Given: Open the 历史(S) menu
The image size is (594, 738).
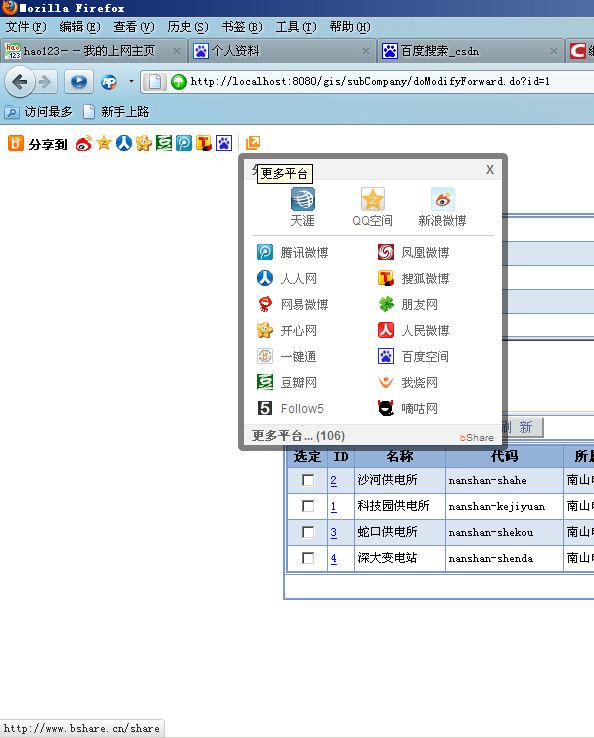Looking at the screenshot, I should (x=188, y=27).
